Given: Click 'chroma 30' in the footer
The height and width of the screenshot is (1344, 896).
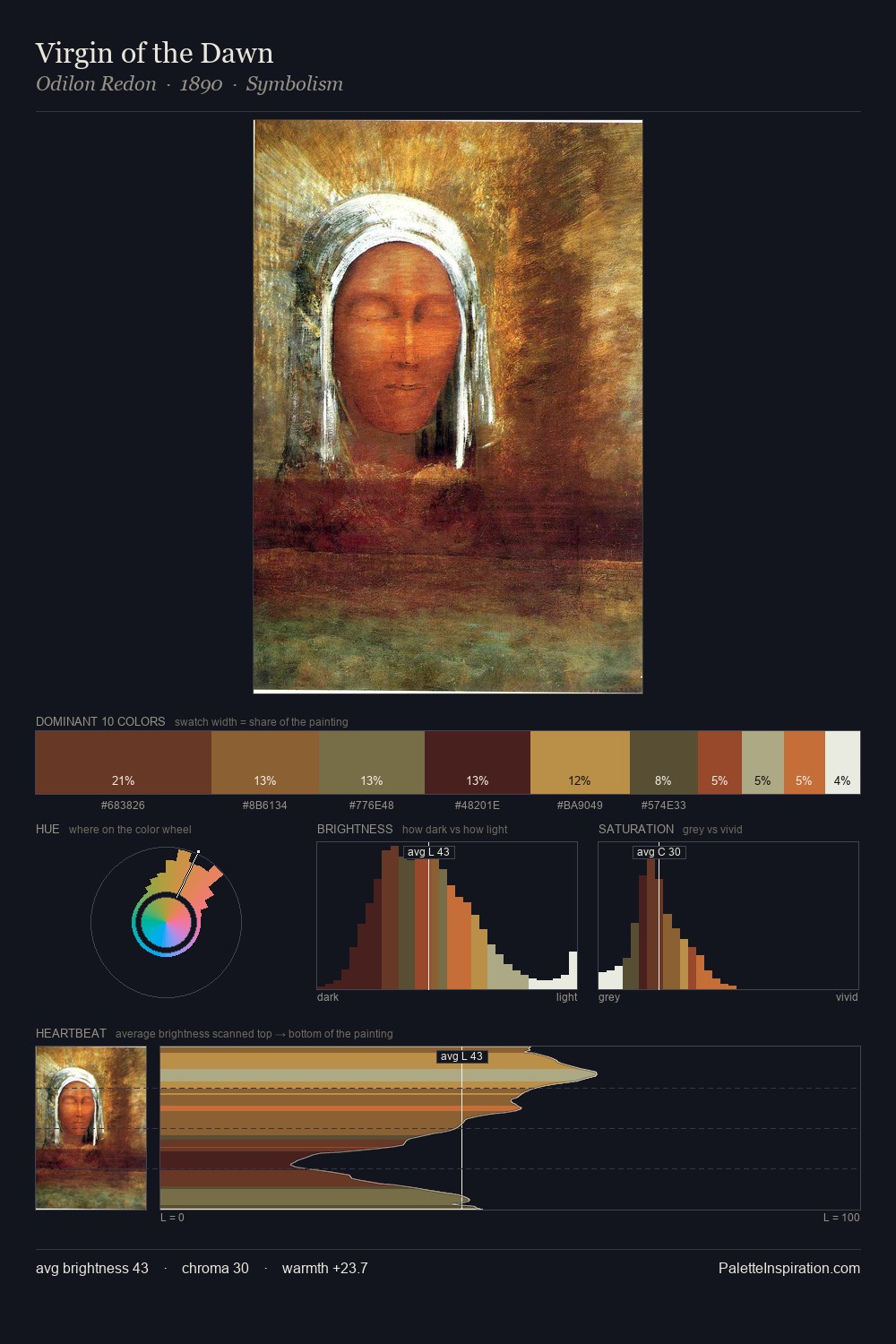Looking at the screenshot, I should (x=215, y=1268).
